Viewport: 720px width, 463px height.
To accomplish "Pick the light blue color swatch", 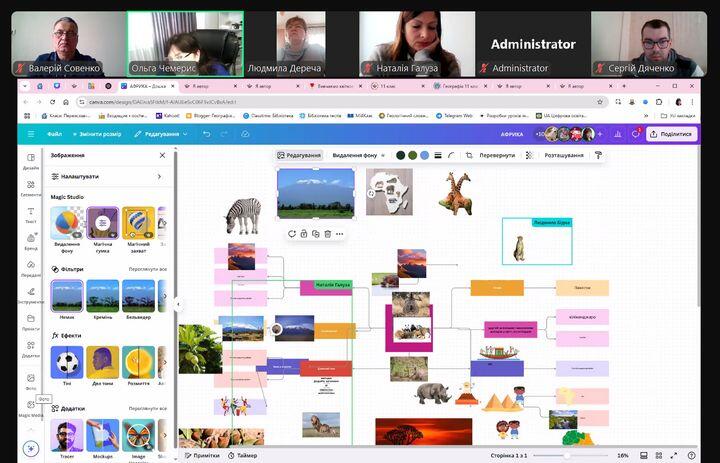I will [x=425, y=155].
